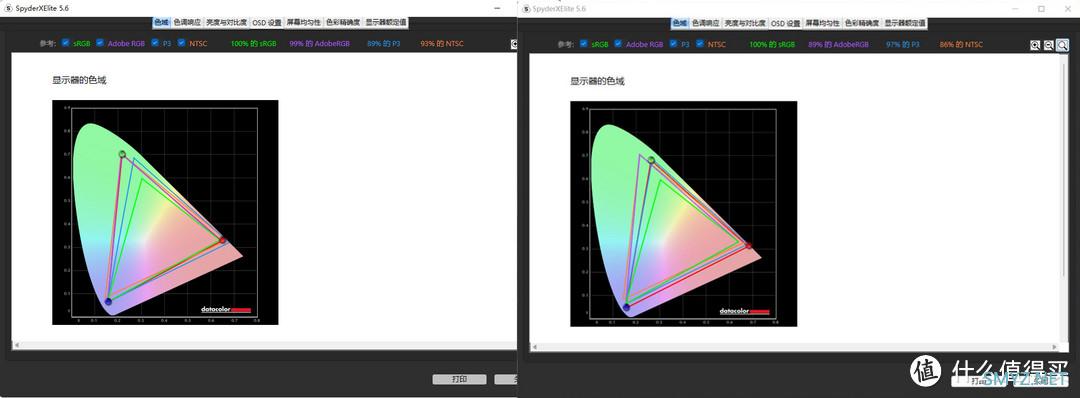Uncheck sRGB reference in left window
The height and width of the screenshot is (398, 1080).
(65, 43)
